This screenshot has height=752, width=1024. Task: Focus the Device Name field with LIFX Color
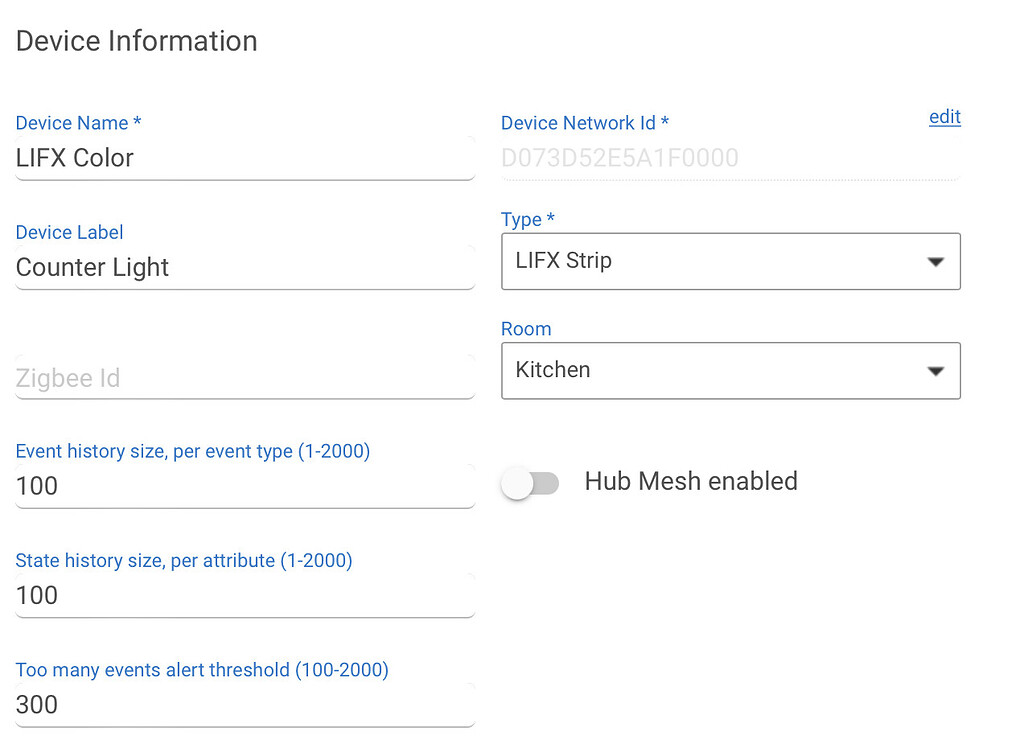coord(245,158)
